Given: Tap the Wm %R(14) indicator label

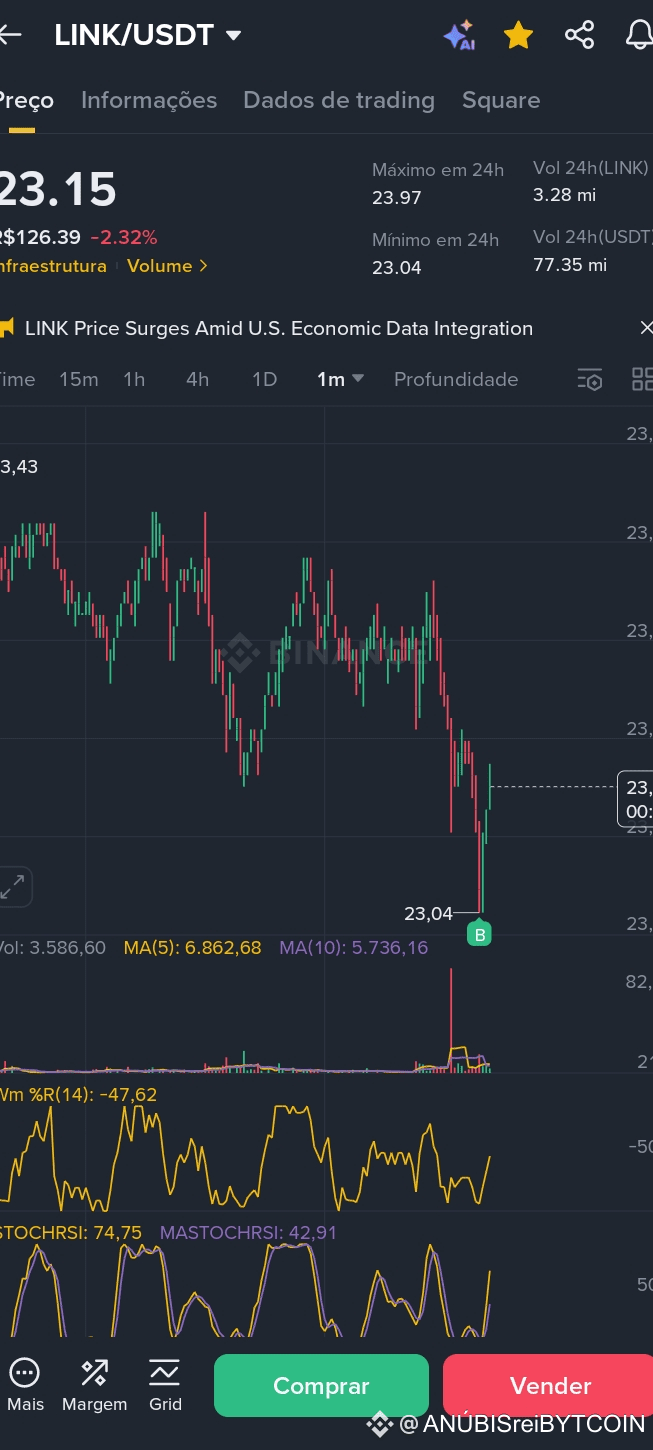Looking at the screenshot, I should click(78, 1095).
